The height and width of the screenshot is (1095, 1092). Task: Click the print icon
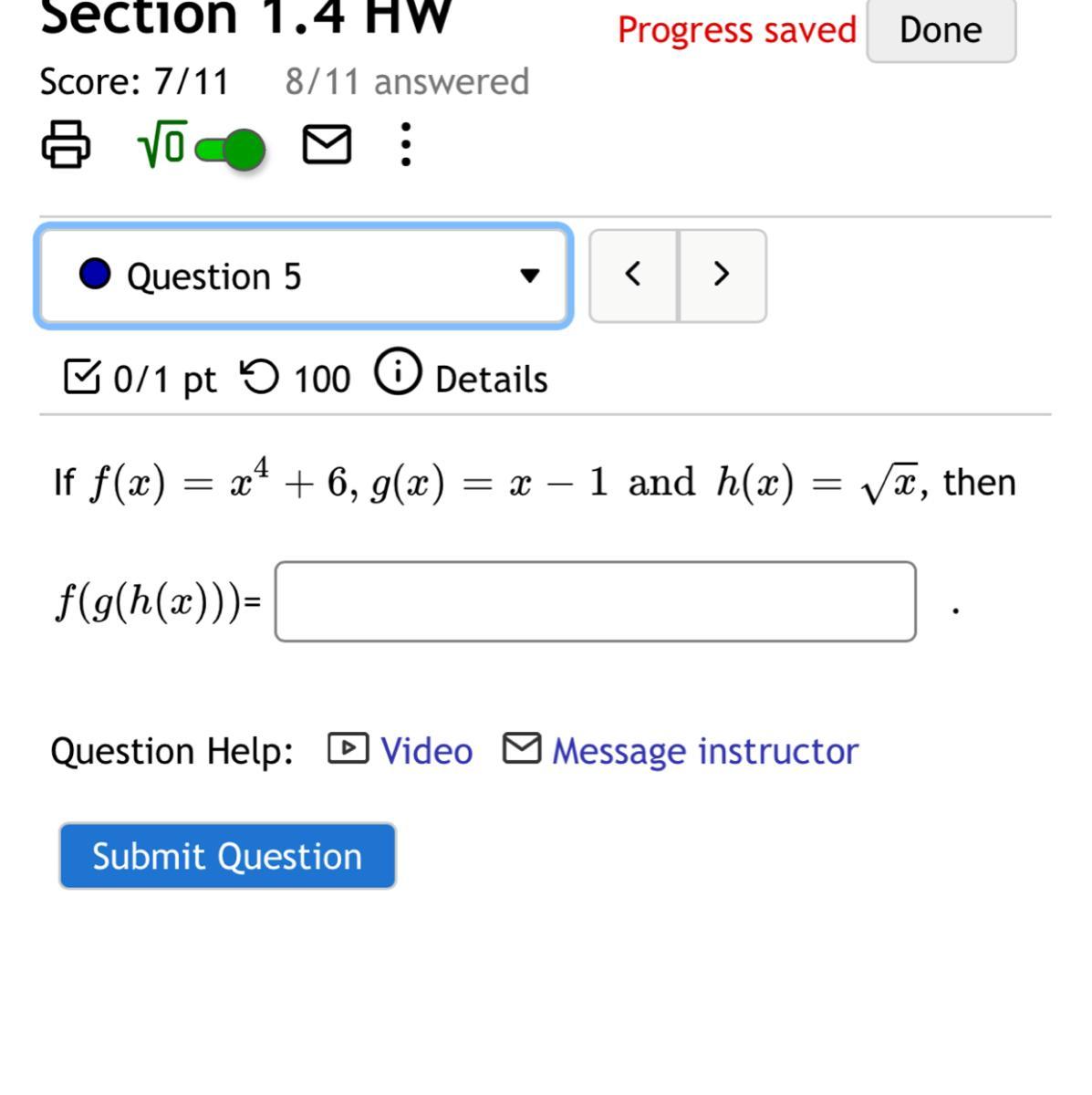(x=66, y=144)
